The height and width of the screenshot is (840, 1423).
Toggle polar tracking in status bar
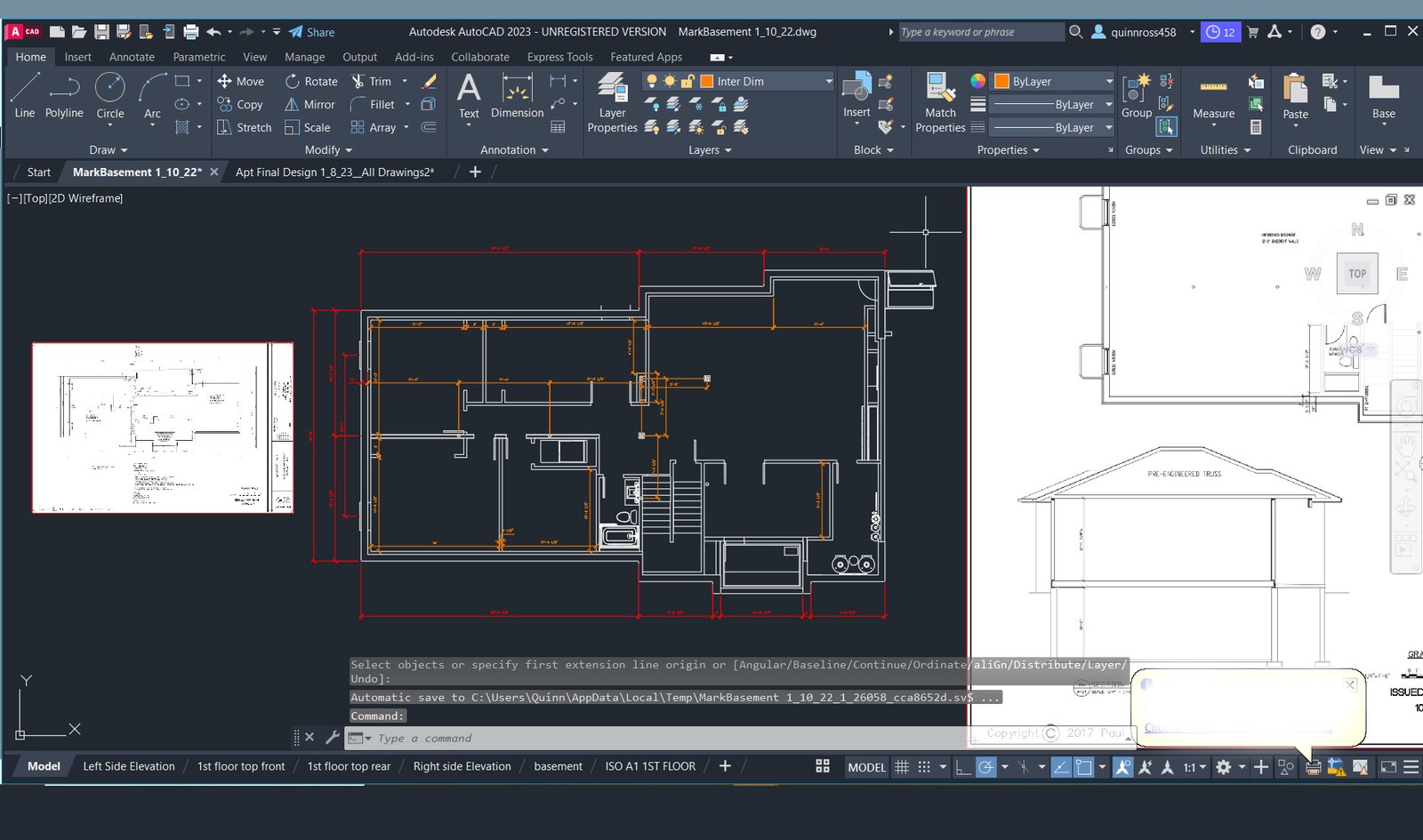(x=985, y=767)
